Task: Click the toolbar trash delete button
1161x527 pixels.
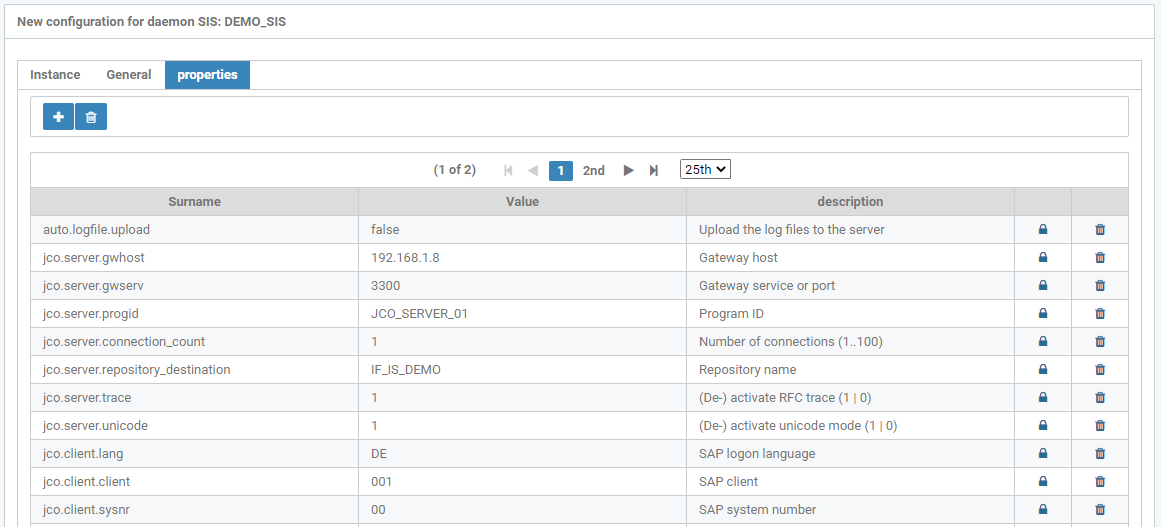Action: click(91, 117)
